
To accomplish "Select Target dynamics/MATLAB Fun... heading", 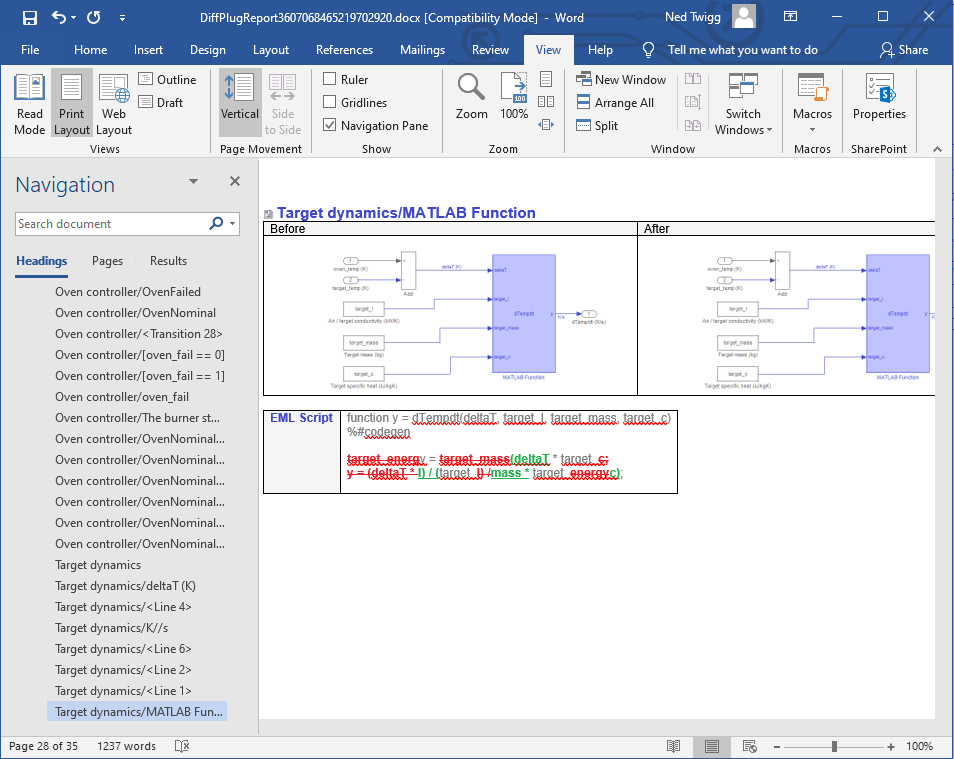I will 139,712.
